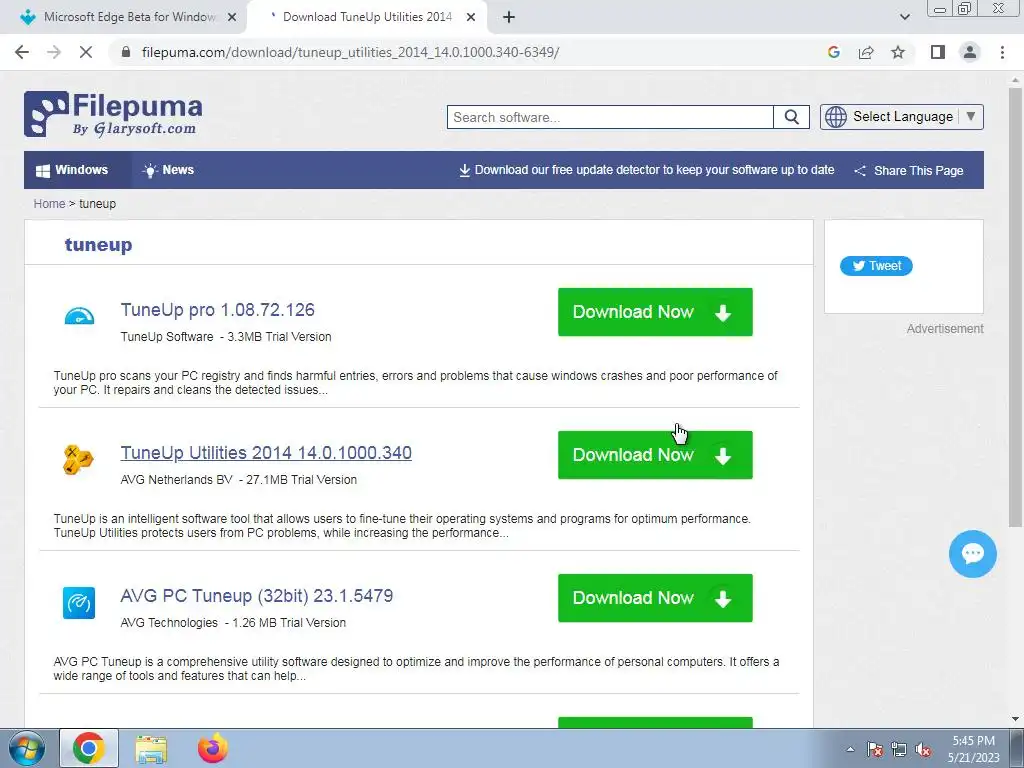The image size is (1024, 768).
Task: Click 'AVG Netherlands BV - 27.1MB Trial Version' text
Action: pyautogui.click(x=238, y=479)
